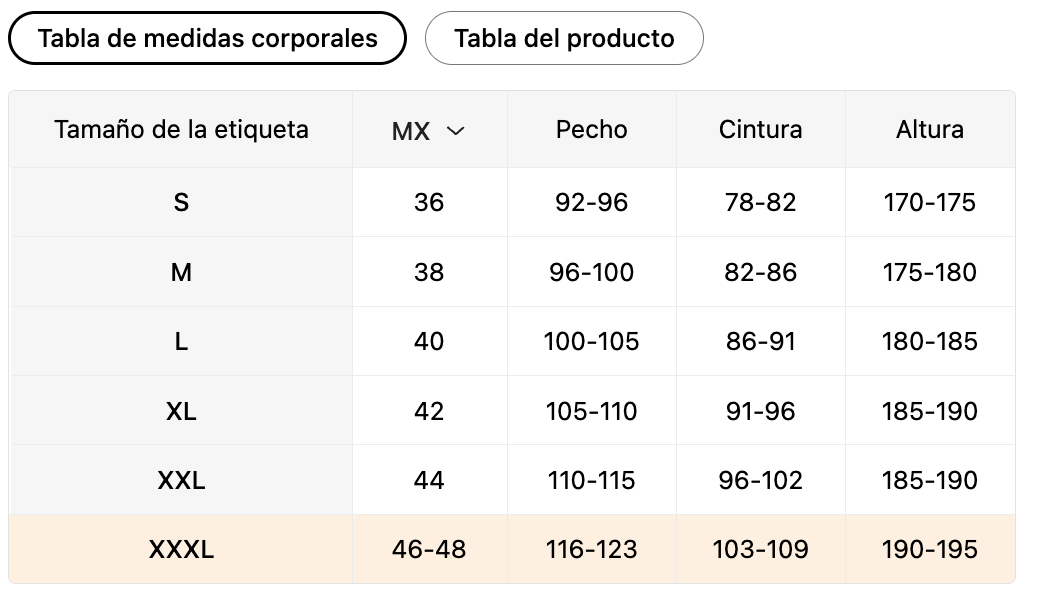The width and height of the screenshot is (1044, 608).
Task: Select the L size row label
Action: click(x=181, y=342)
